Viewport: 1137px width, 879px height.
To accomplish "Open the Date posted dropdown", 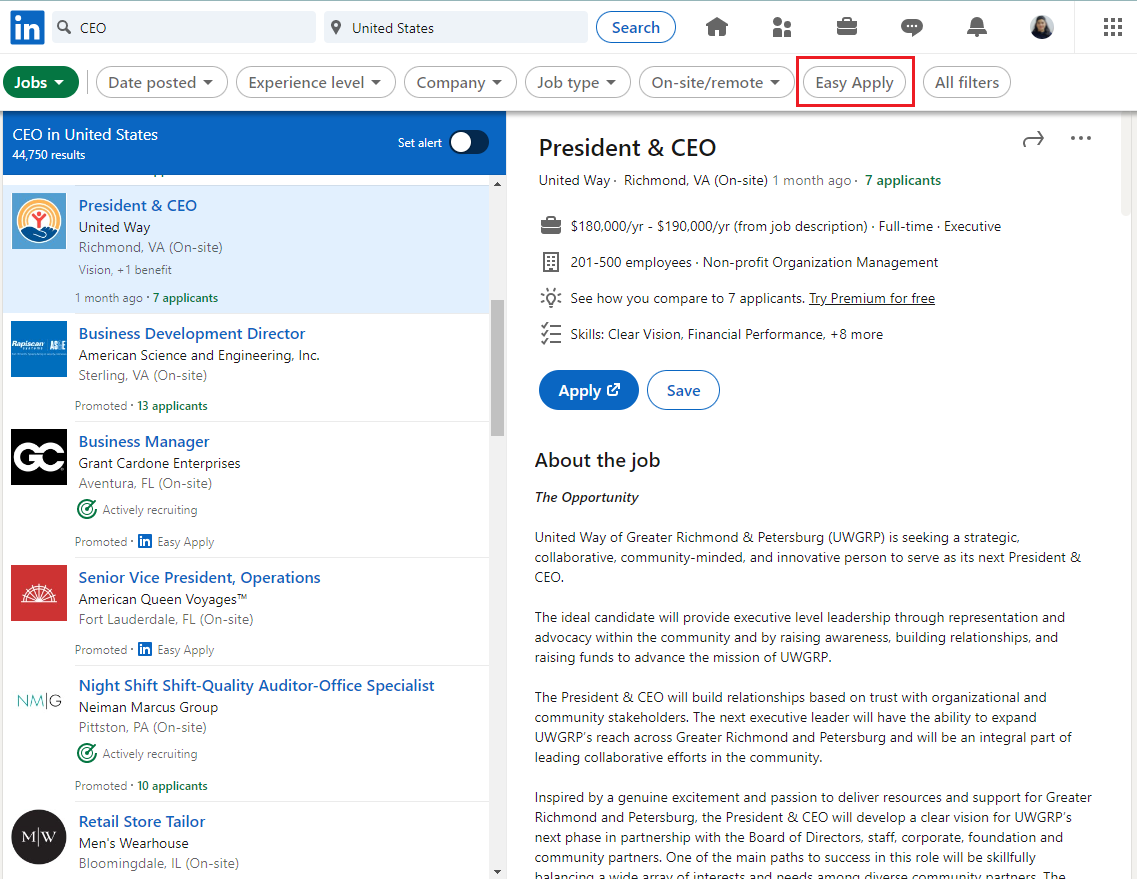I will point(161,82).
